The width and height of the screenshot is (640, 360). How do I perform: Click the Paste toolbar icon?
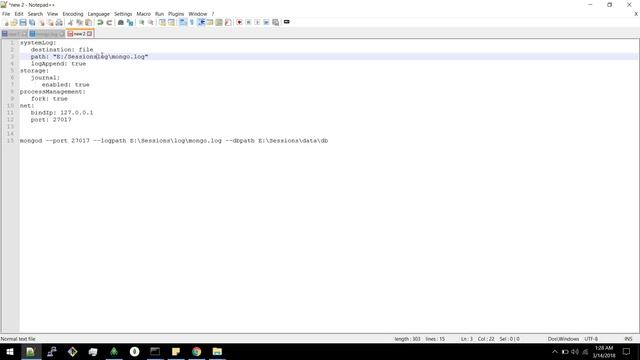coord(88,22)
